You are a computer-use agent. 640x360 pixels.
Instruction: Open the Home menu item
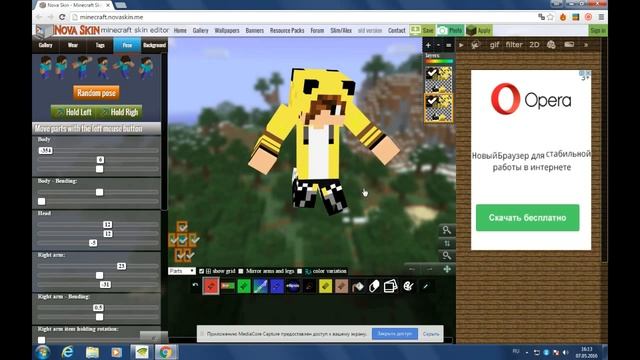coord(180,31)
